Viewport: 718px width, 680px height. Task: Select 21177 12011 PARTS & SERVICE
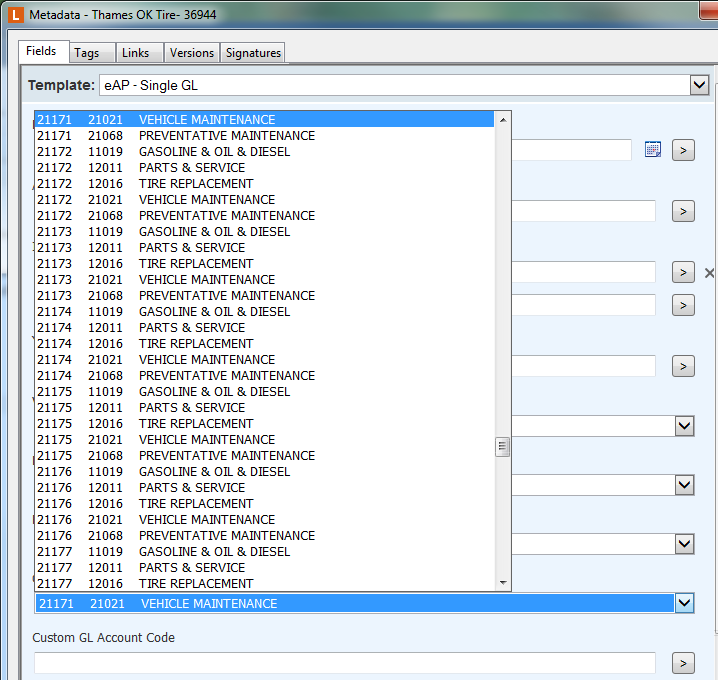pos(265,567)
